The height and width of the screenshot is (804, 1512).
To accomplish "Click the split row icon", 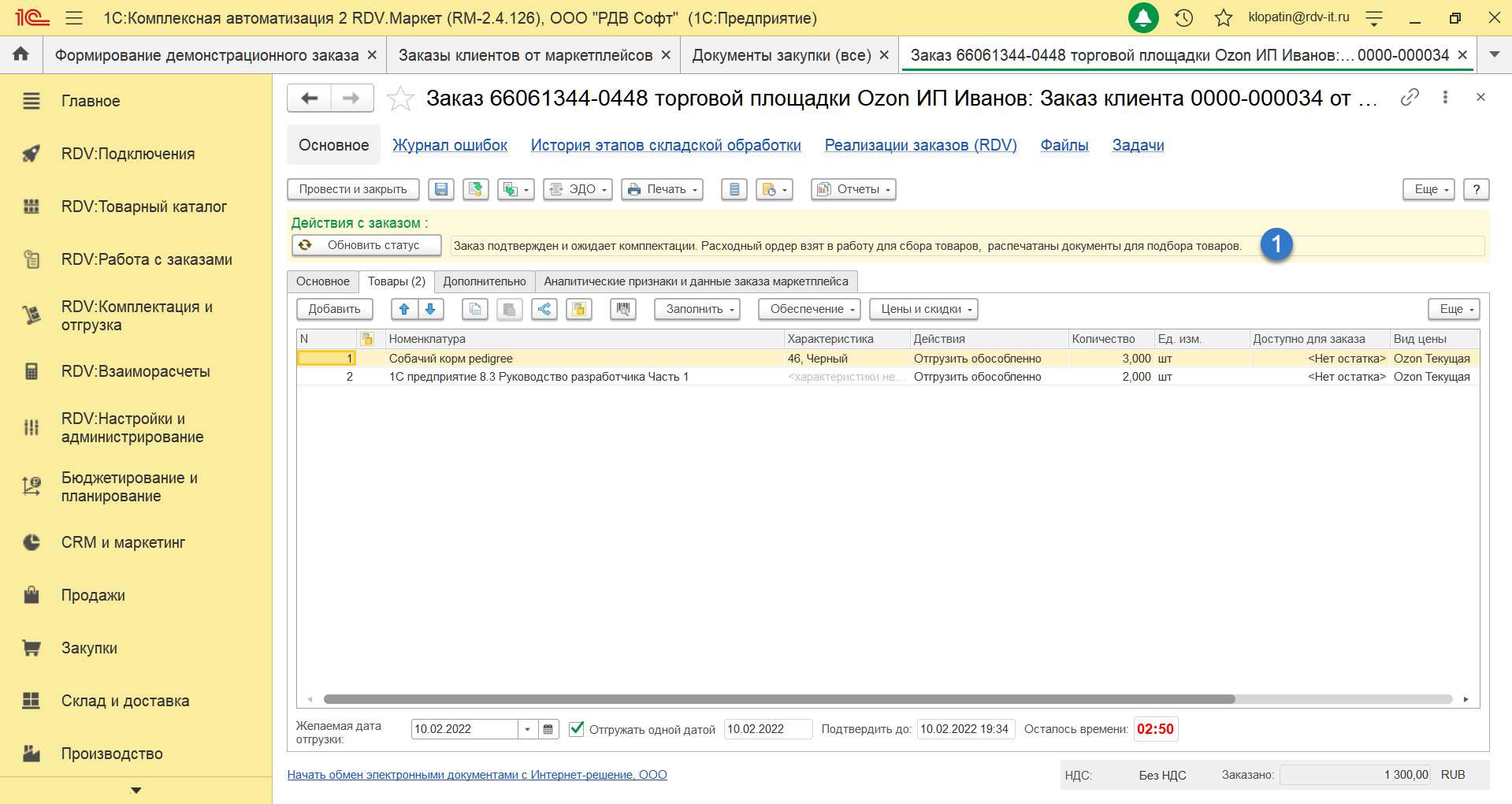I will pos(544,309).
